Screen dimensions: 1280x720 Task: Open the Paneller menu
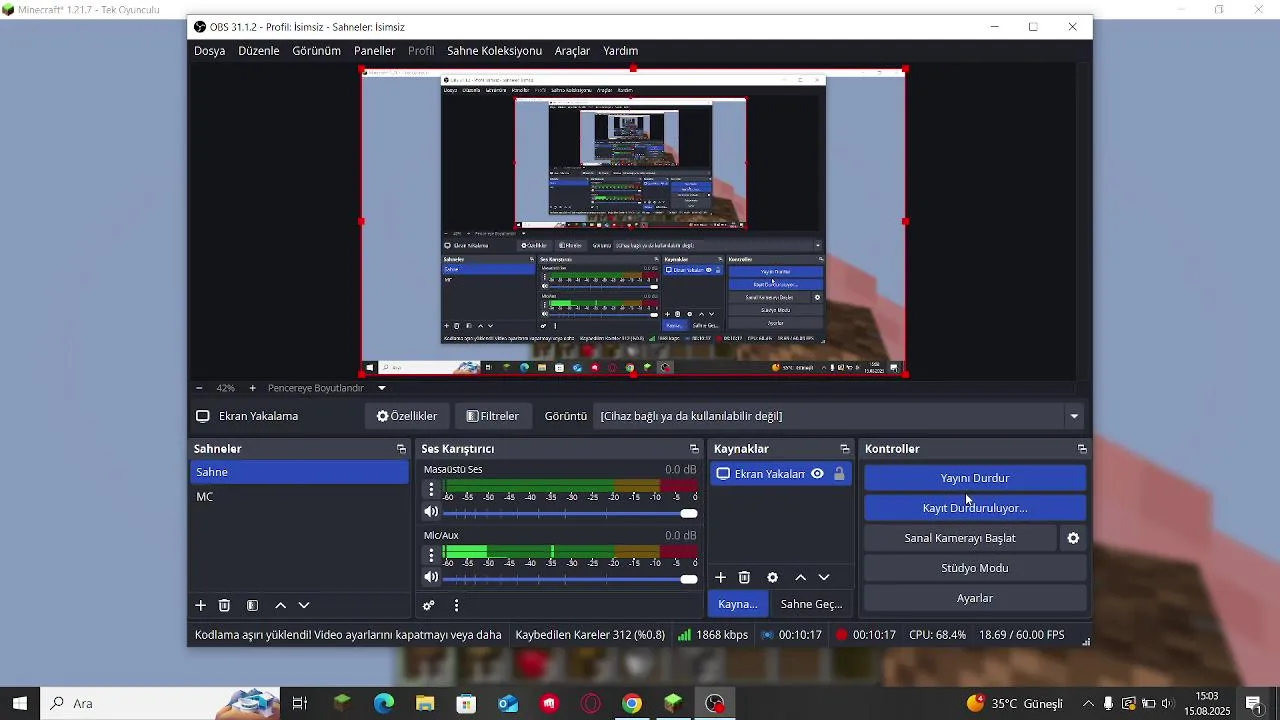374,51
